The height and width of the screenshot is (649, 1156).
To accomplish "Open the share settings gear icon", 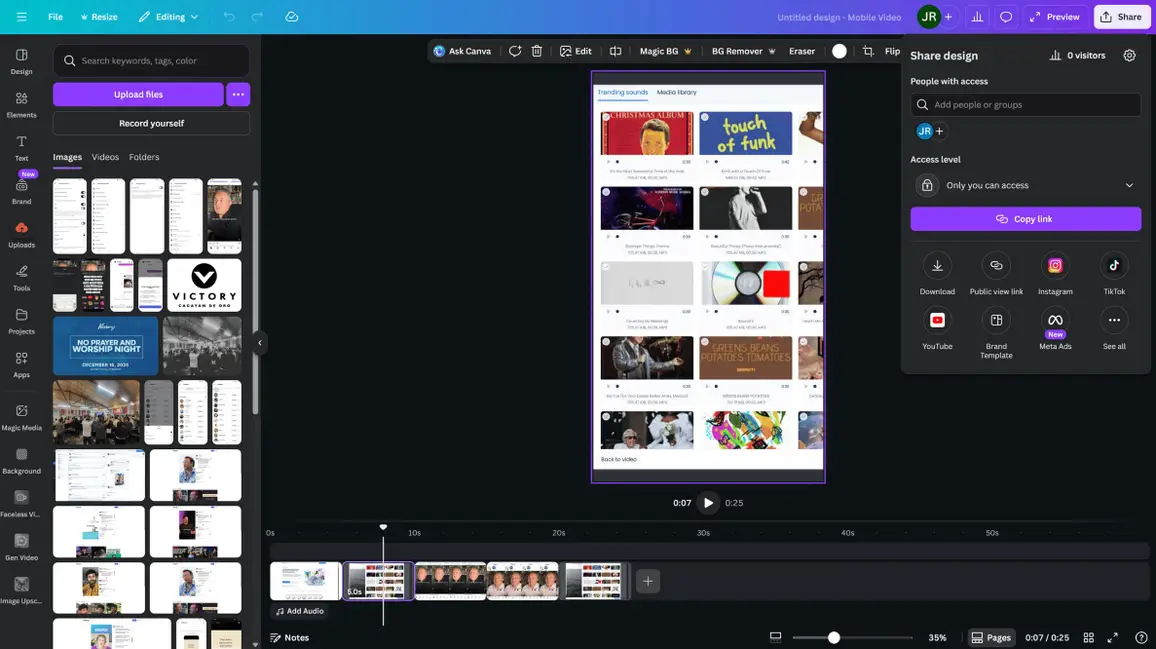I will [1129, 56].
